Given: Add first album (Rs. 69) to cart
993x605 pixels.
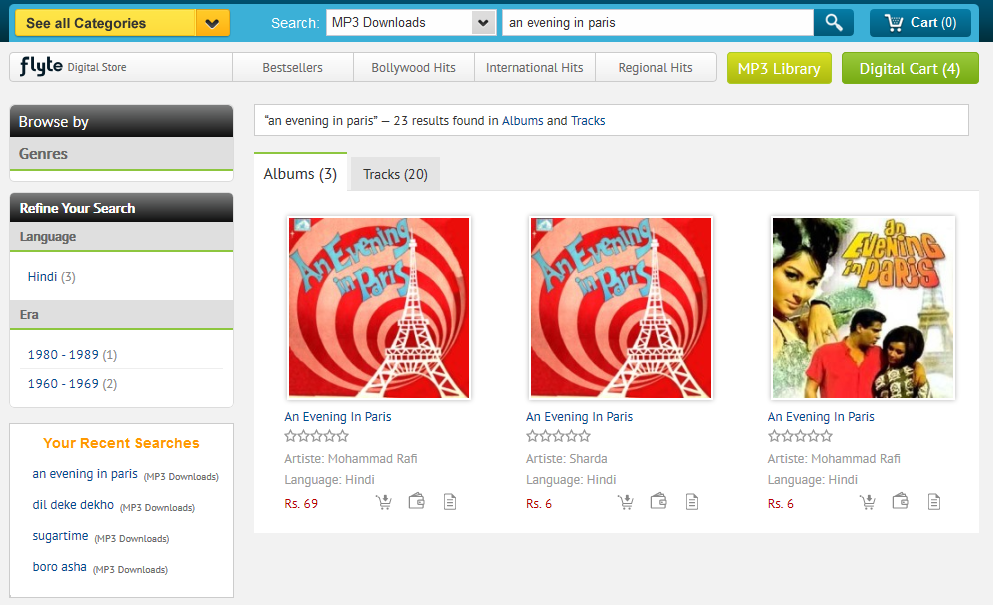Looking at the screenshot, I should tap(384, 502).
